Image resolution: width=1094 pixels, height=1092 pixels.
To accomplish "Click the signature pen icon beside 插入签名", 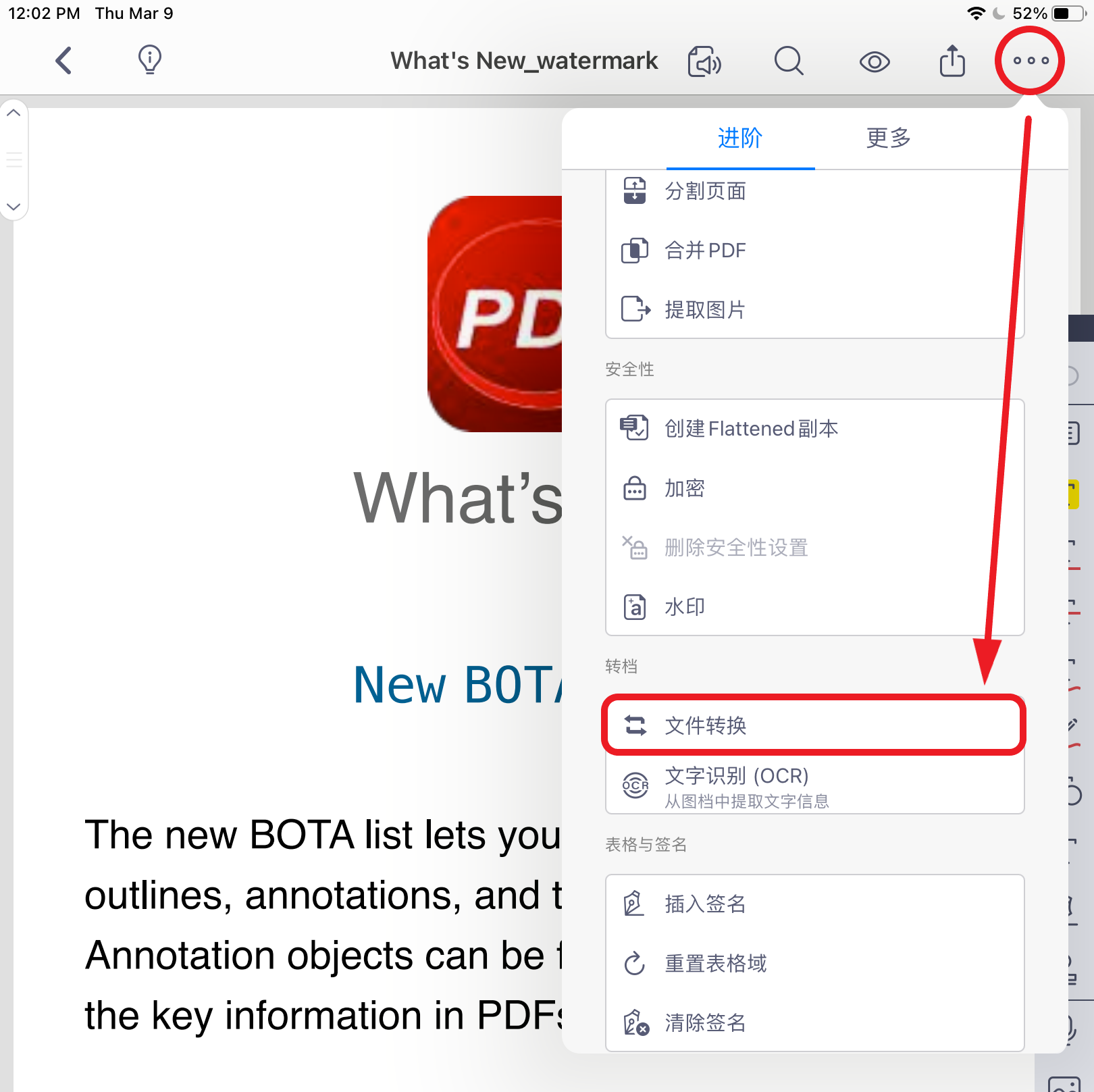I will 633,904.
